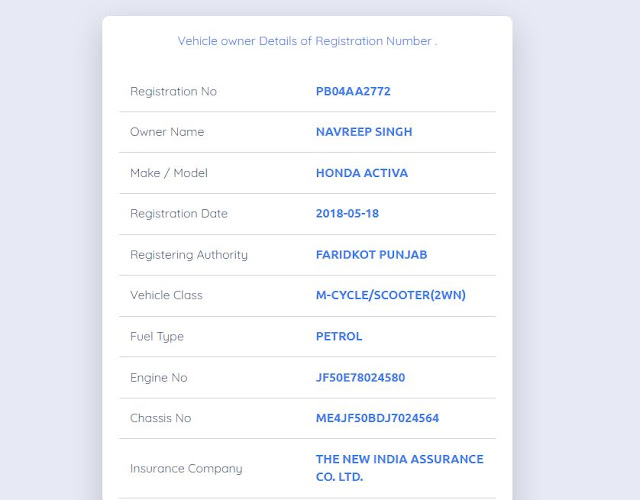Click the Fuel Type label
The image size is (640, 500).
pos(157,336)
